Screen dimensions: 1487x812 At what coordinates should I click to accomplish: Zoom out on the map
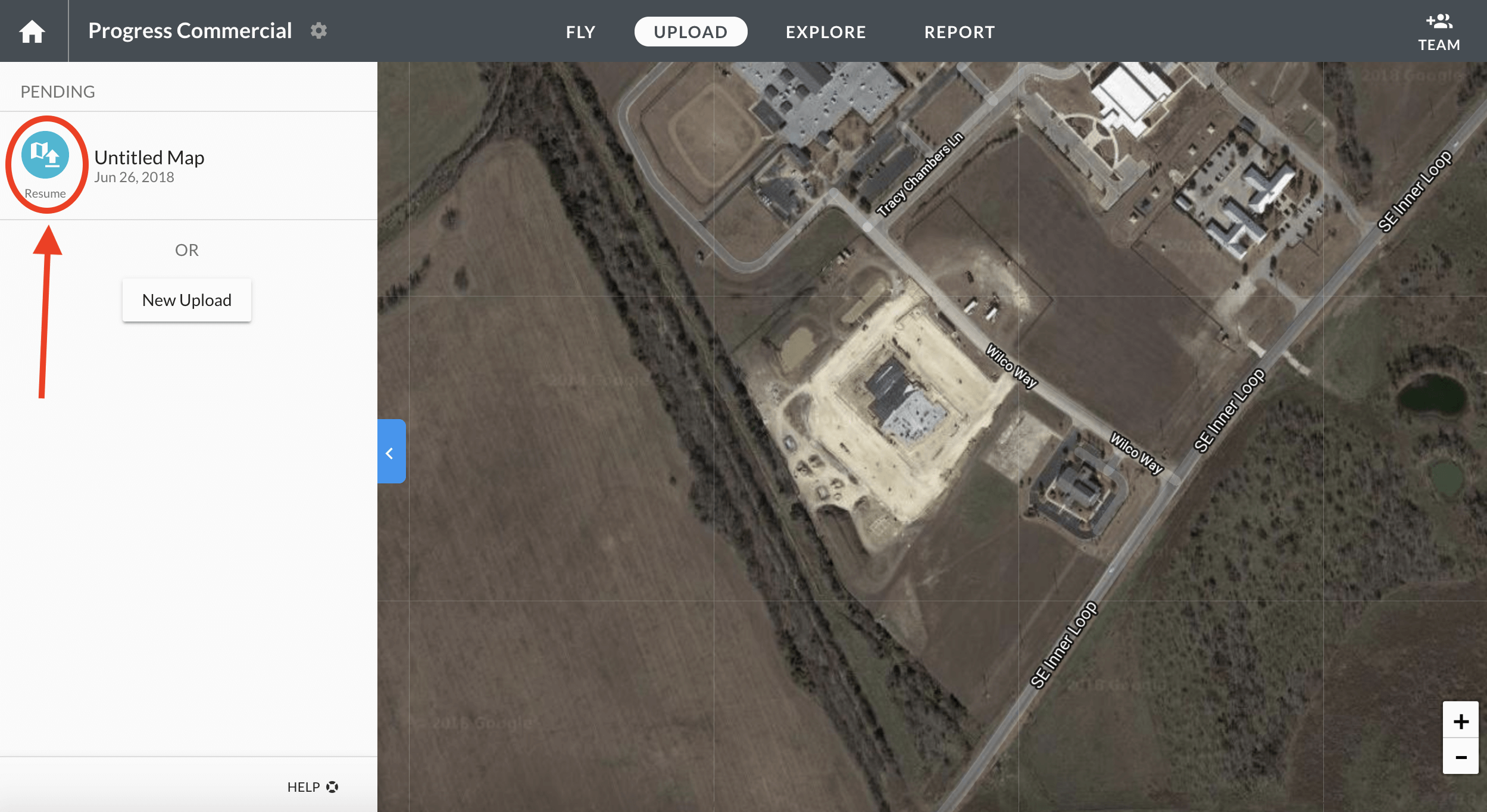[1460, 757]
